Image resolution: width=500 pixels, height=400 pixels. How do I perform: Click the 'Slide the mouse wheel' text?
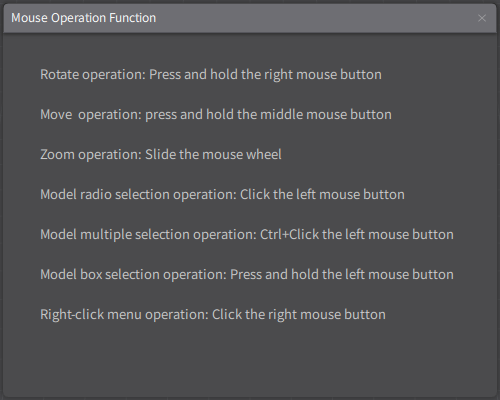213,155
